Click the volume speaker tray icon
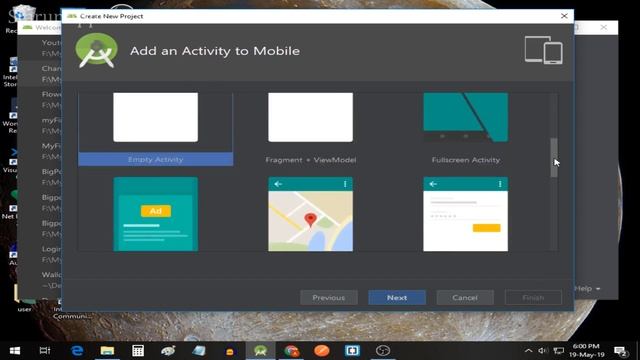 pos(542,351)
